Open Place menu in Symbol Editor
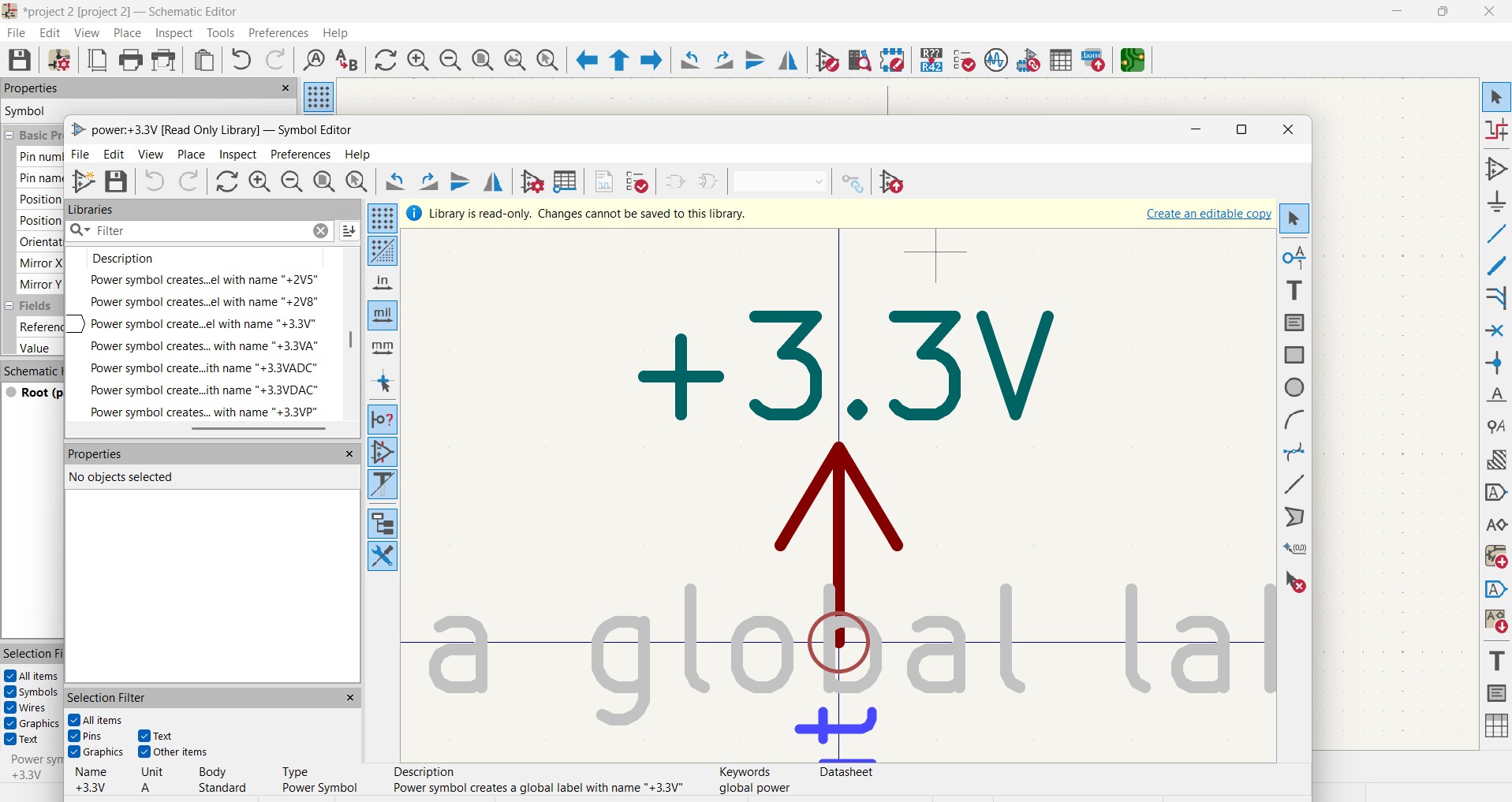The height and width of the screenshot is (802, 1512). click(191, 155)
